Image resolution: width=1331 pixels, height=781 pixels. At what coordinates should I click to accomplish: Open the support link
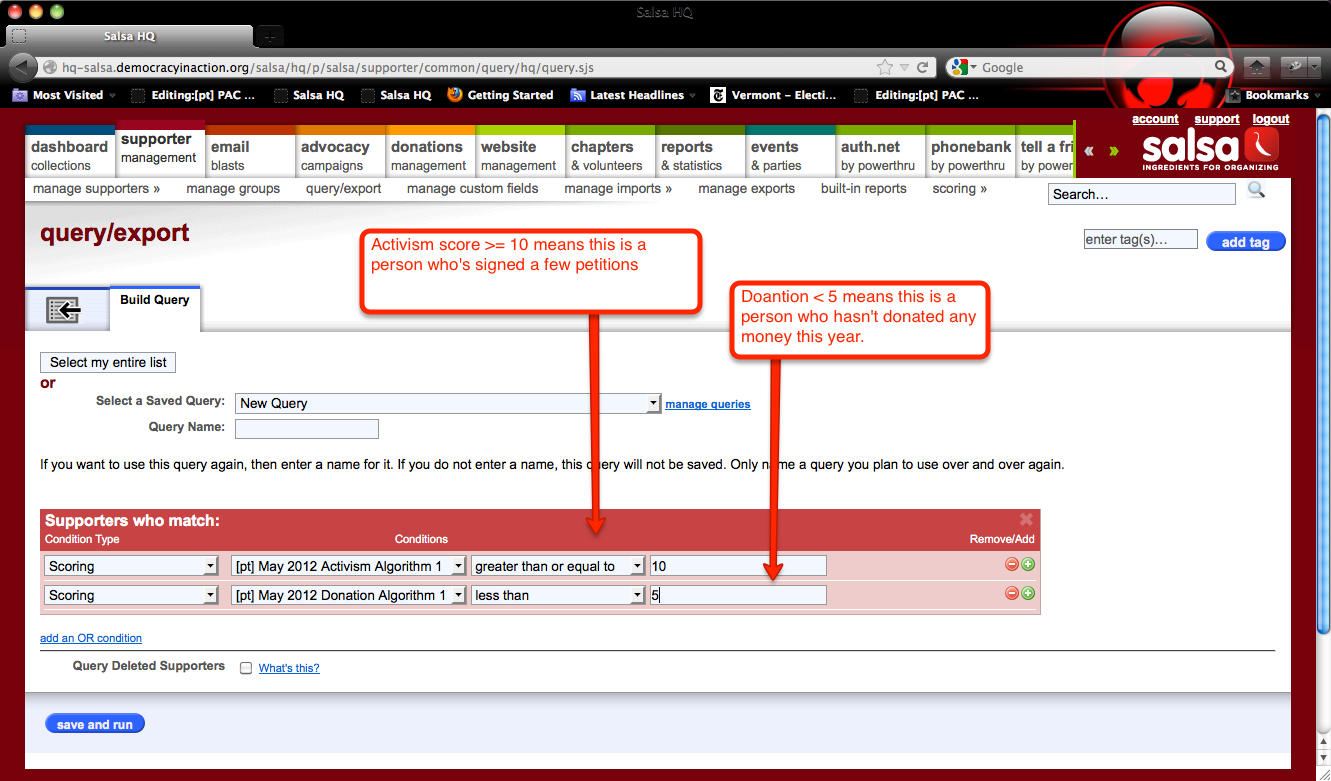click(1217, 119)
